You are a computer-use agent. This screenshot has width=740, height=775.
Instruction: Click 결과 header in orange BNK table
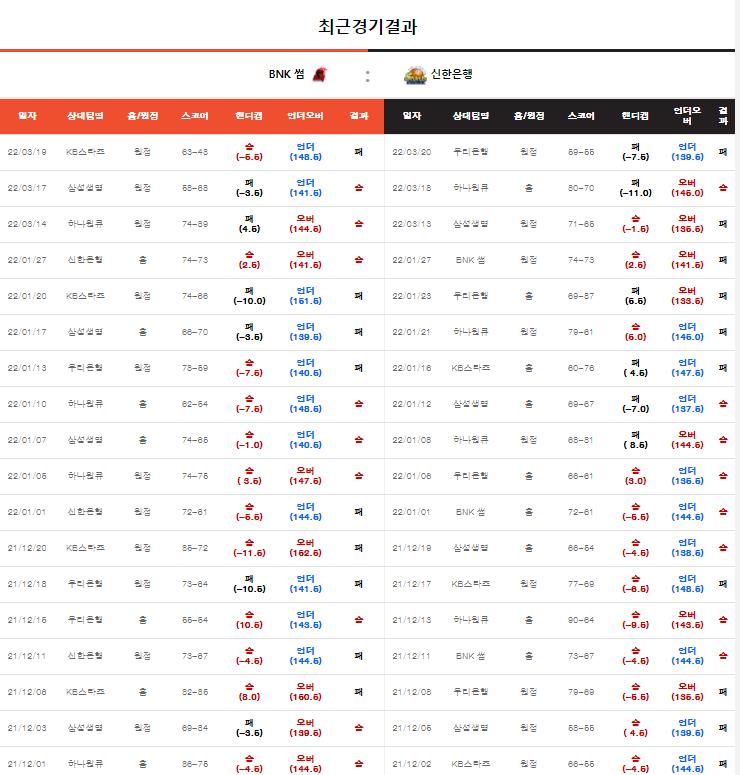click(x=359, y=116)
